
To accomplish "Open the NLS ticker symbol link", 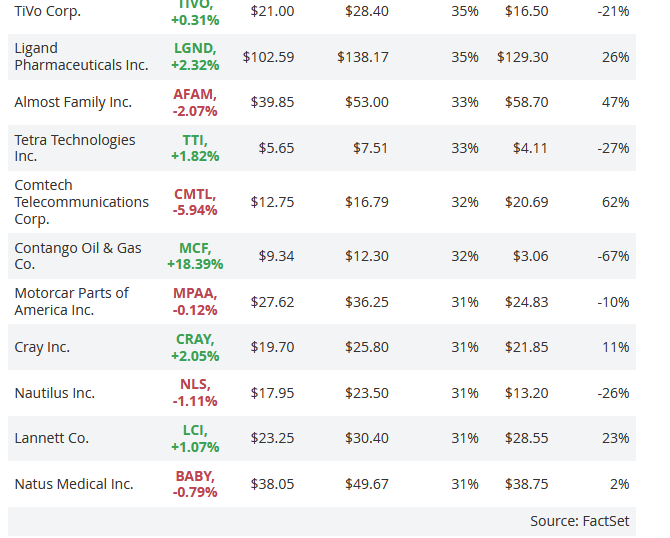I will (194, 385).
